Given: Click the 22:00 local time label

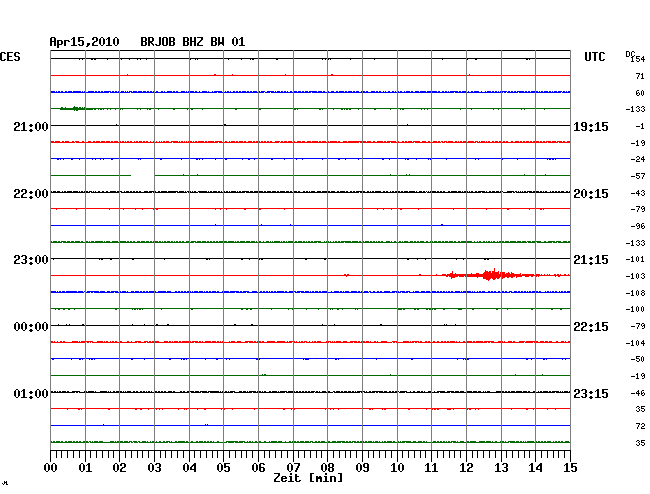Looking at the screenshot, I should coord(31,194).
